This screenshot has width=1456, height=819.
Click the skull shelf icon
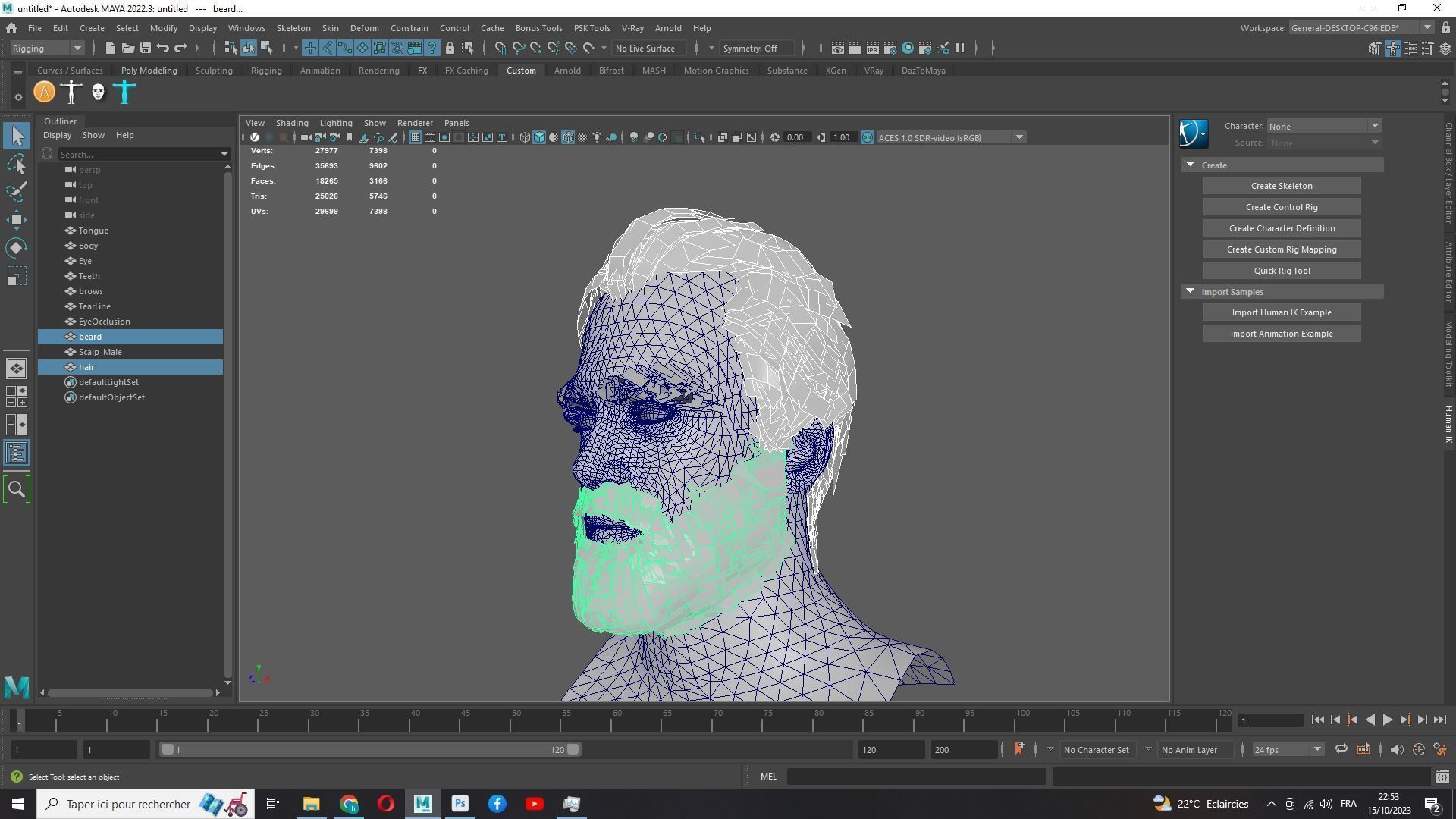tap(98, 93)
